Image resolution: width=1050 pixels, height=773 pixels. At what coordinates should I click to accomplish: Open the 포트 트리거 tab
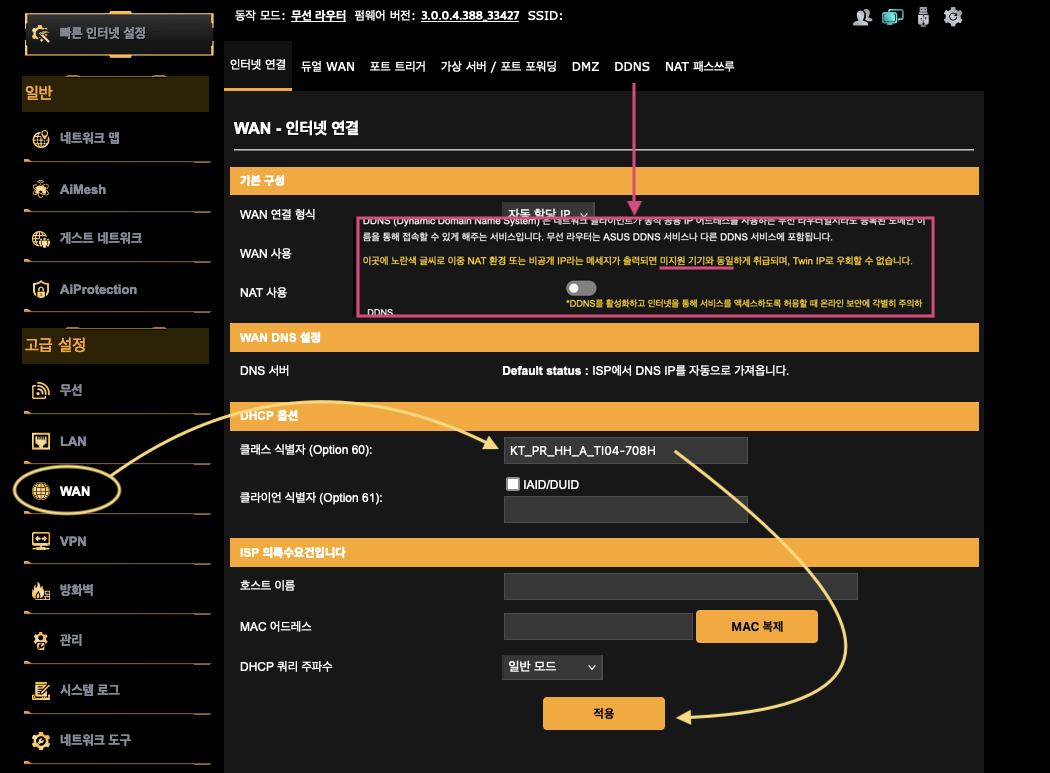point(398,66)
